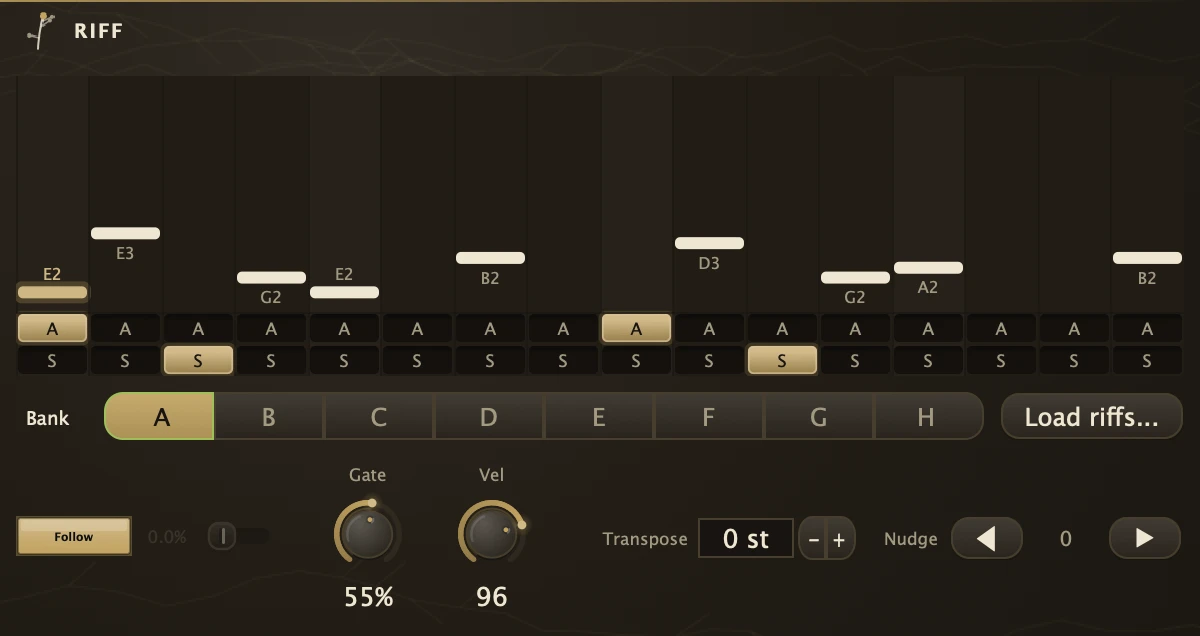Open the Load riffs... dialog
The image size is (1200, 636).
(1091, 416)
